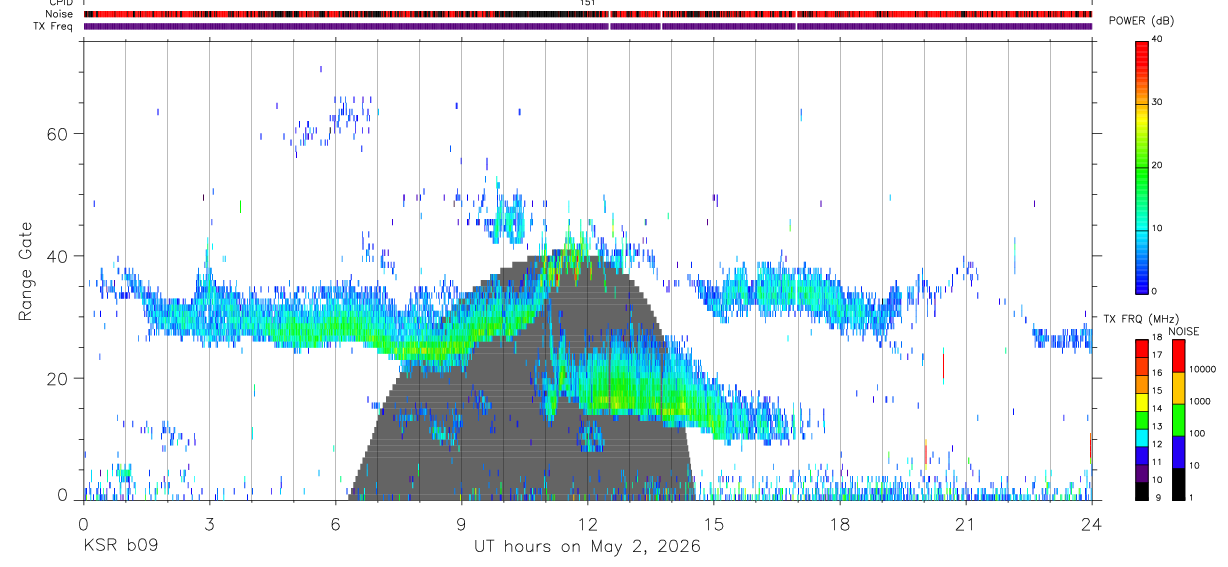Click the amber NOISE swatch between 1000 and 10000
Screen dimensions: 1228x567
point(1179,388)
